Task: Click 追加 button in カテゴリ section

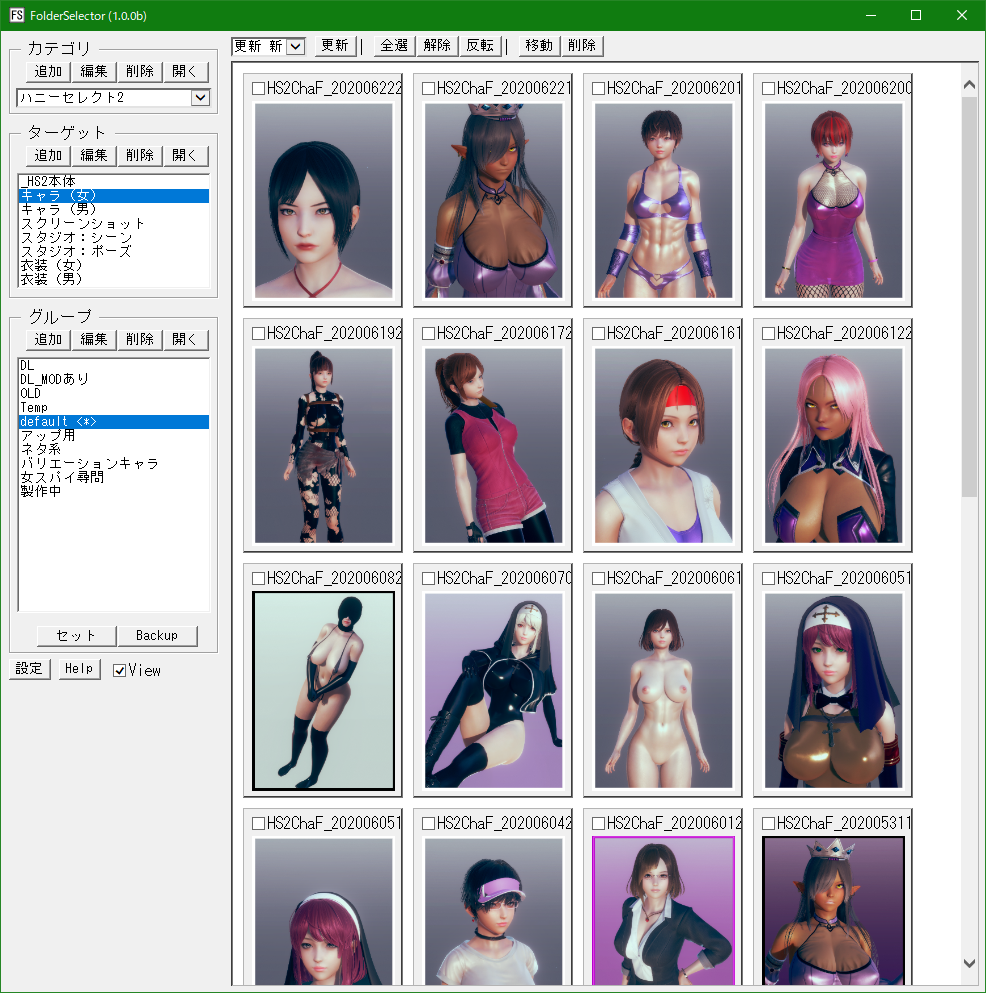Action: pos(48,72)
